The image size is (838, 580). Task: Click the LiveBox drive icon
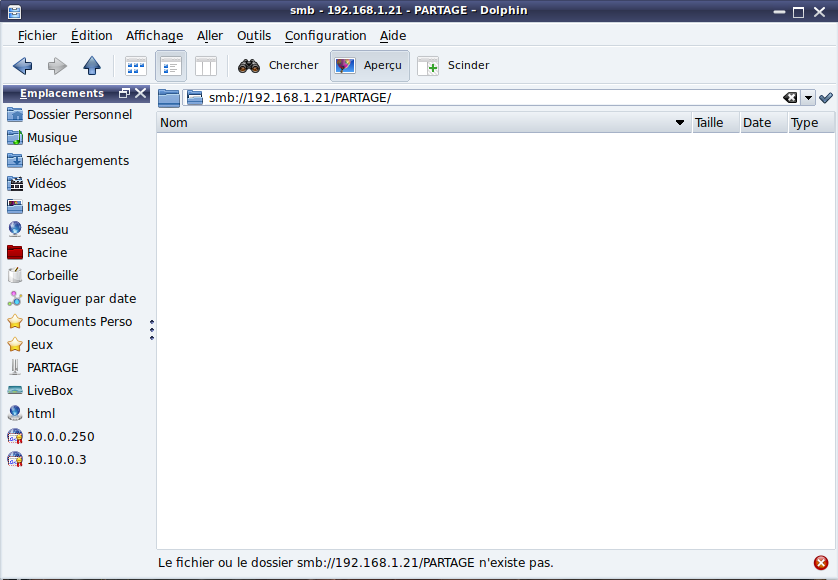[15, 390]
